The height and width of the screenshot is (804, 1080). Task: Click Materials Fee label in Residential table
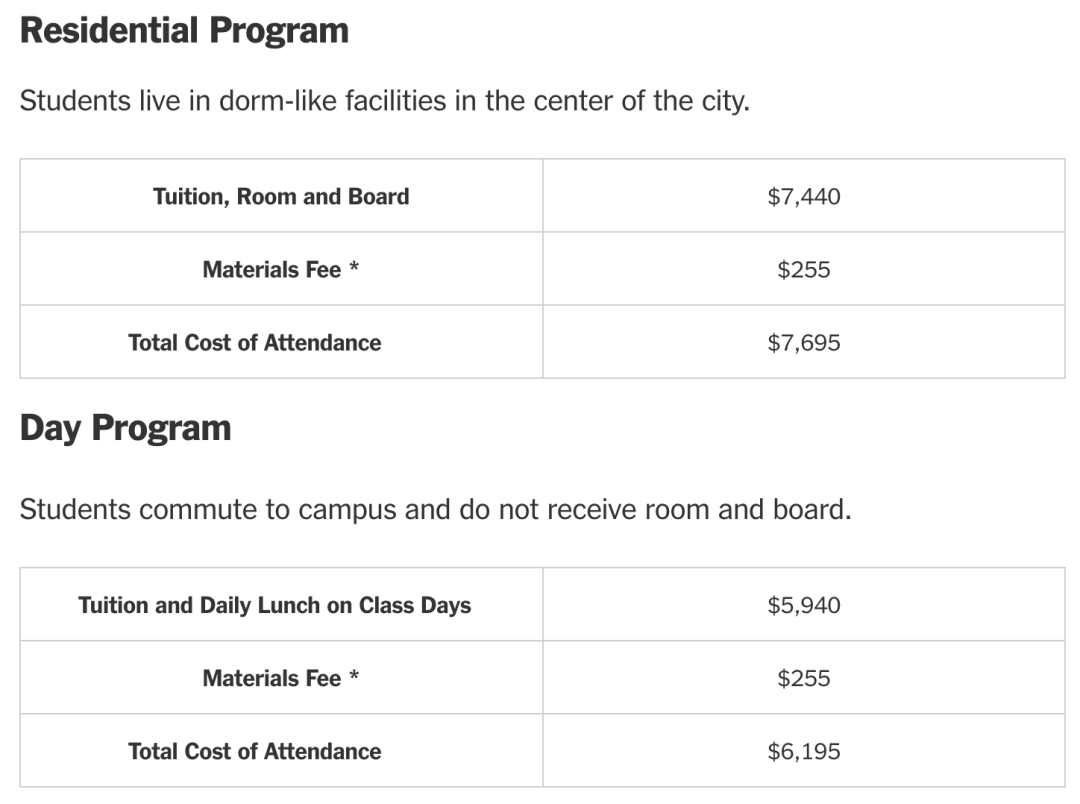click(x=271, y=269)
